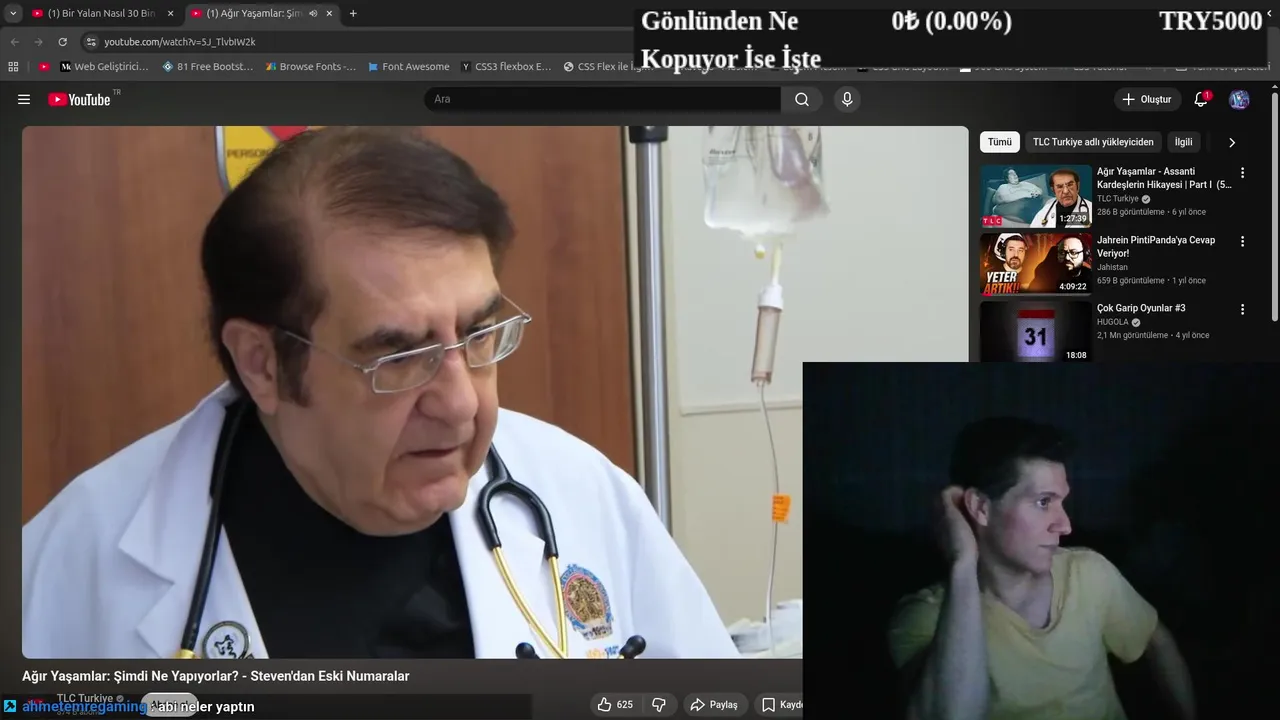Open 'TLC Turkiye' channel in the suggestions list

(x=1118, y=199)
